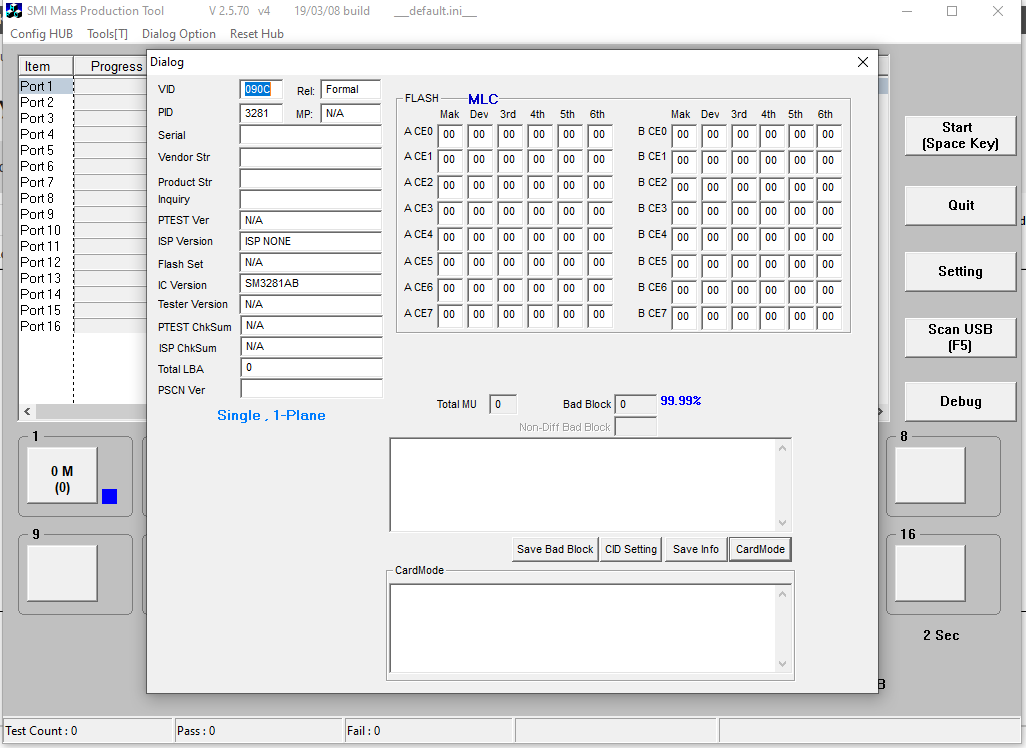The image size is (1026, 748).
Task: Click port list right scroll arrow
Action: point(881,412)
